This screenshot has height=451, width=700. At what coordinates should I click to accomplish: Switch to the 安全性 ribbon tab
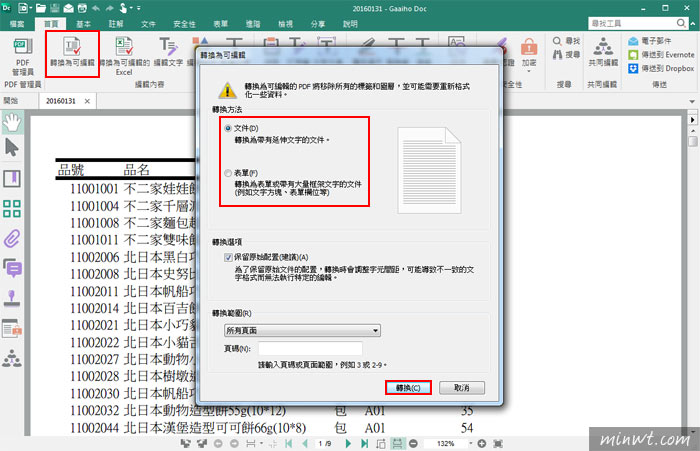[184, 24]
